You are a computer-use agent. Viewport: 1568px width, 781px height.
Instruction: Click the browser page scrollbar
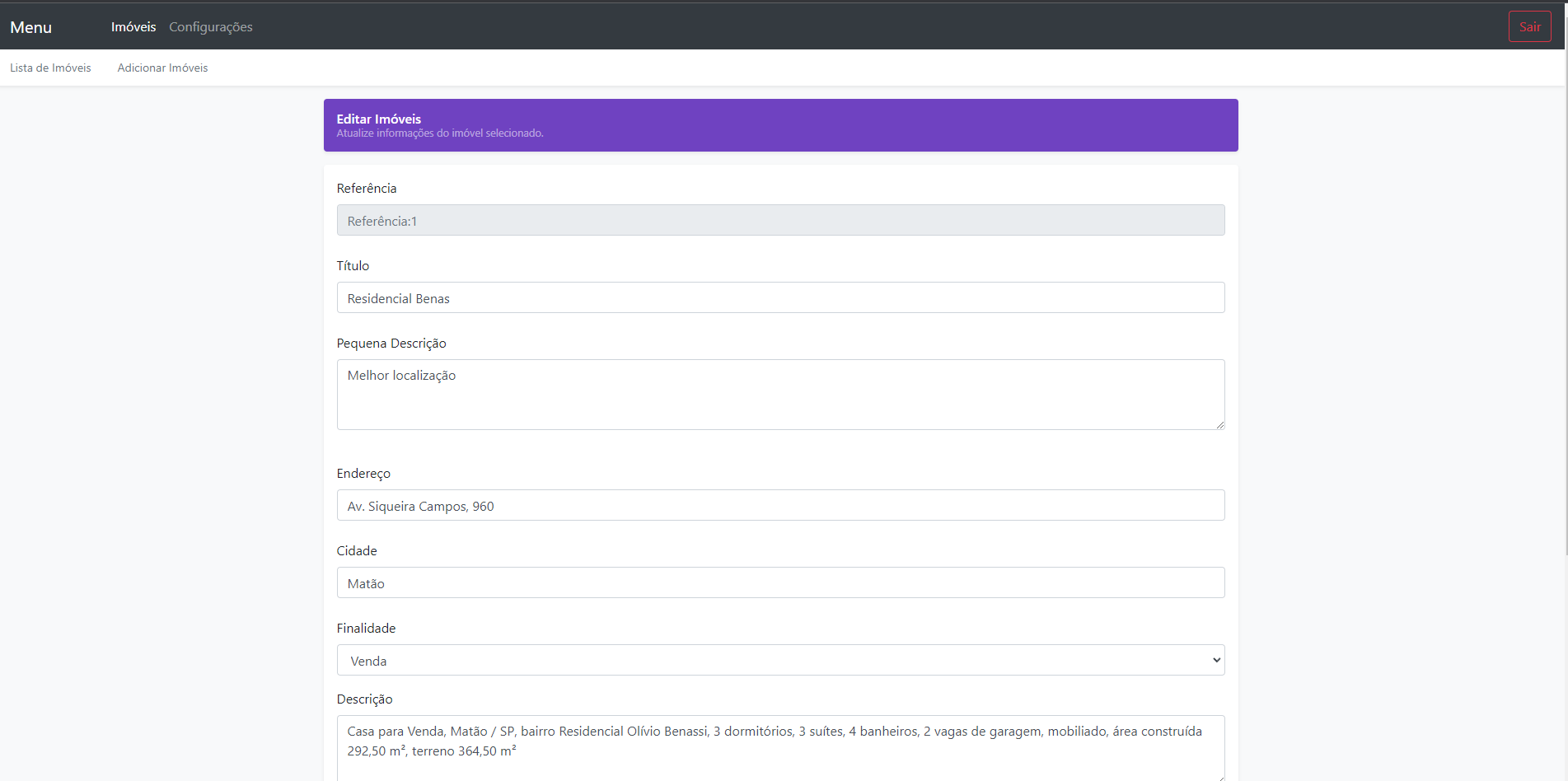pyautogui.click(x=1562, y=330)
